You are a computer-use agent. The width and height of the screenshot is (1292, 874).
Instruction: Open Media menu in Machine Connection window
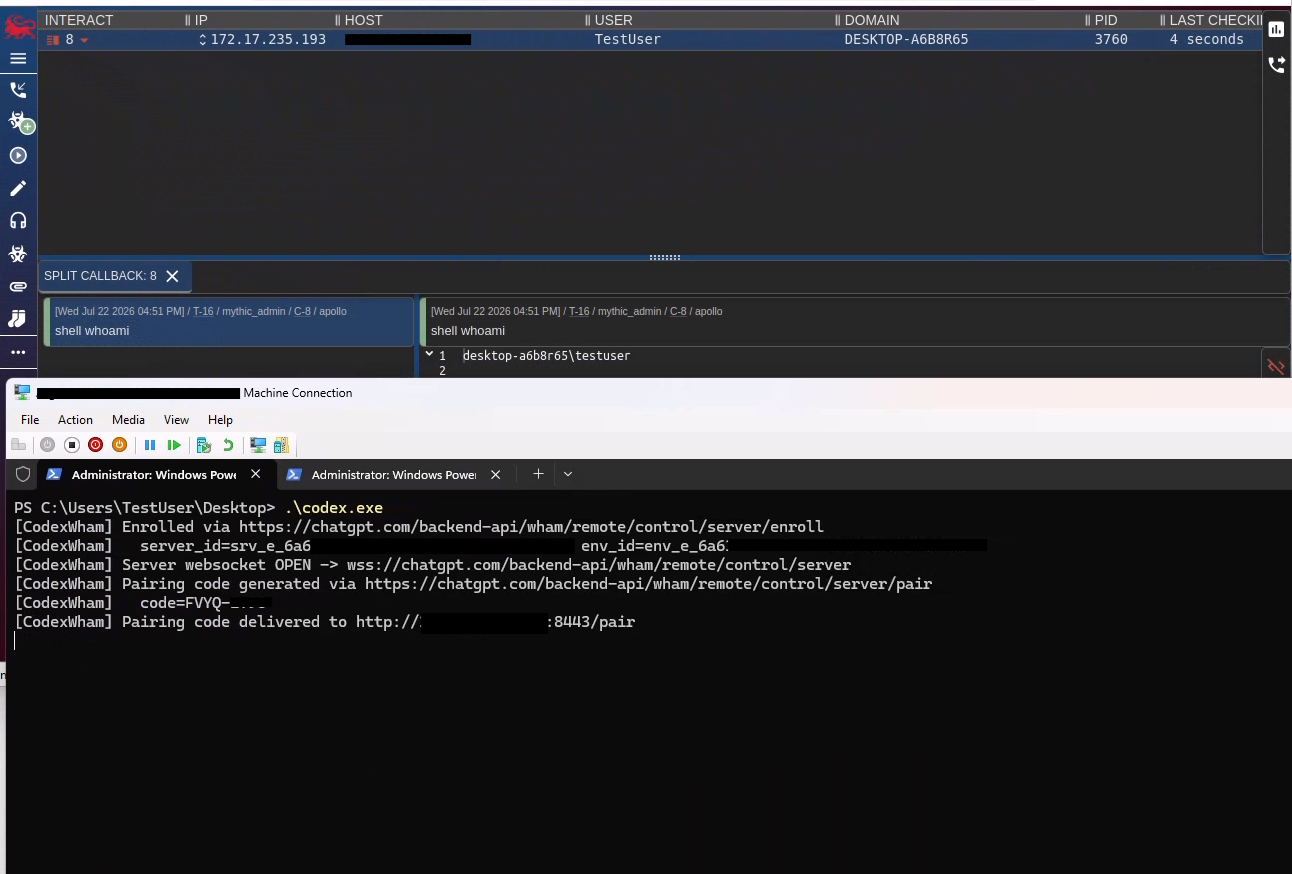(128, 420)
